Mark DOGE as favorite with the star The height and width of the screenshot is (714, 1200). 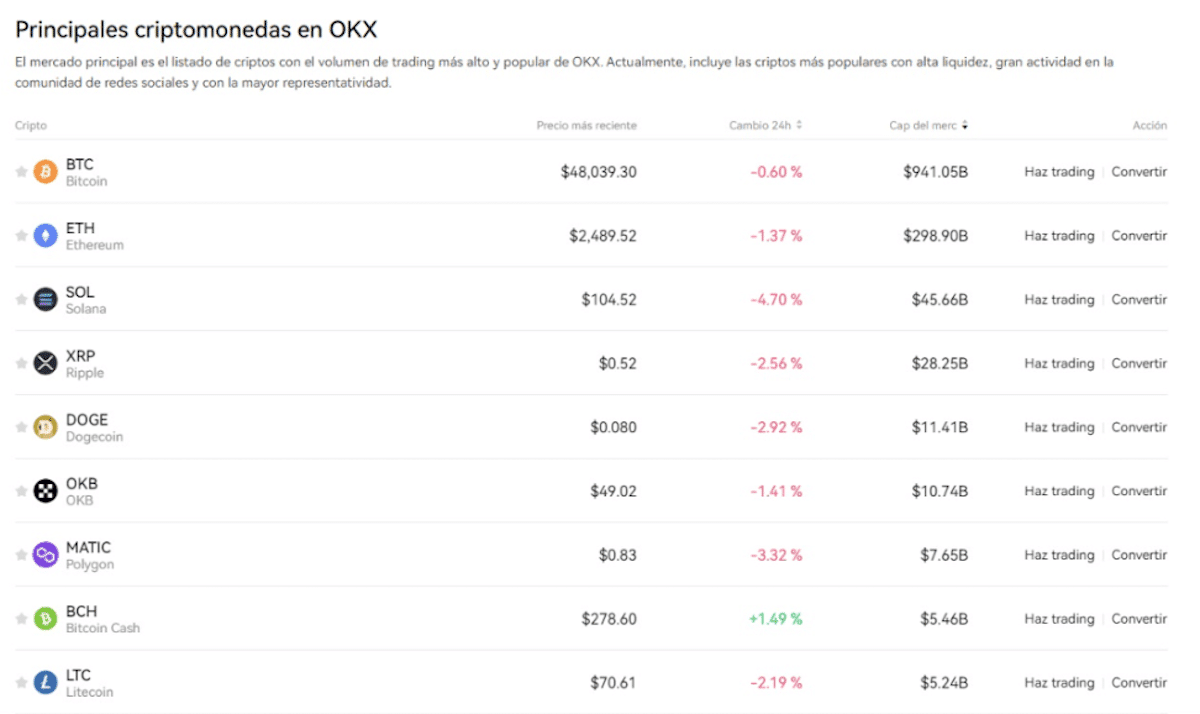[x=21, y=427]
